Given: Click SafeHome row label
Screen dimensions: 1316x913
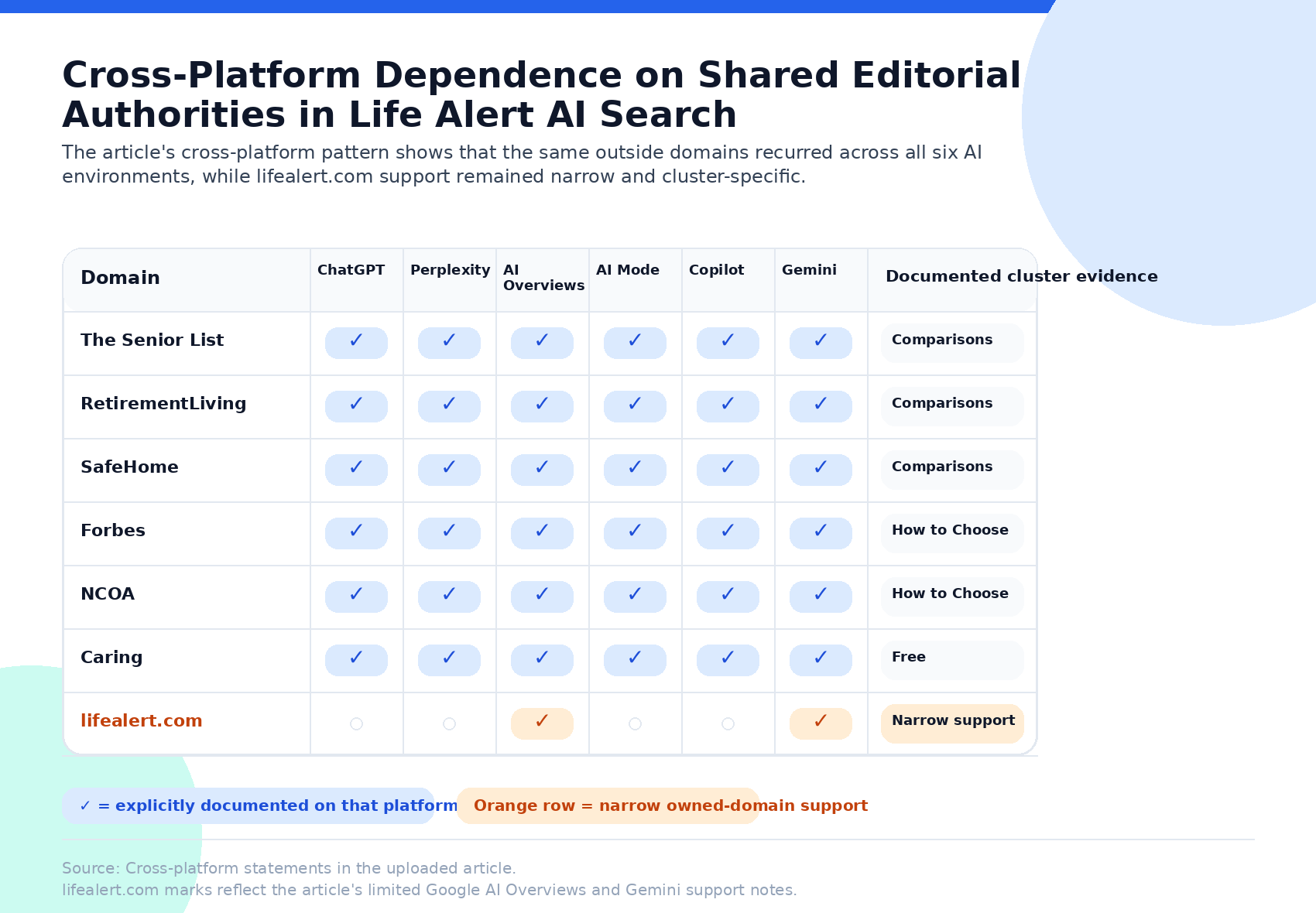Looking at the screenshot, I should [x=129, y=467].
